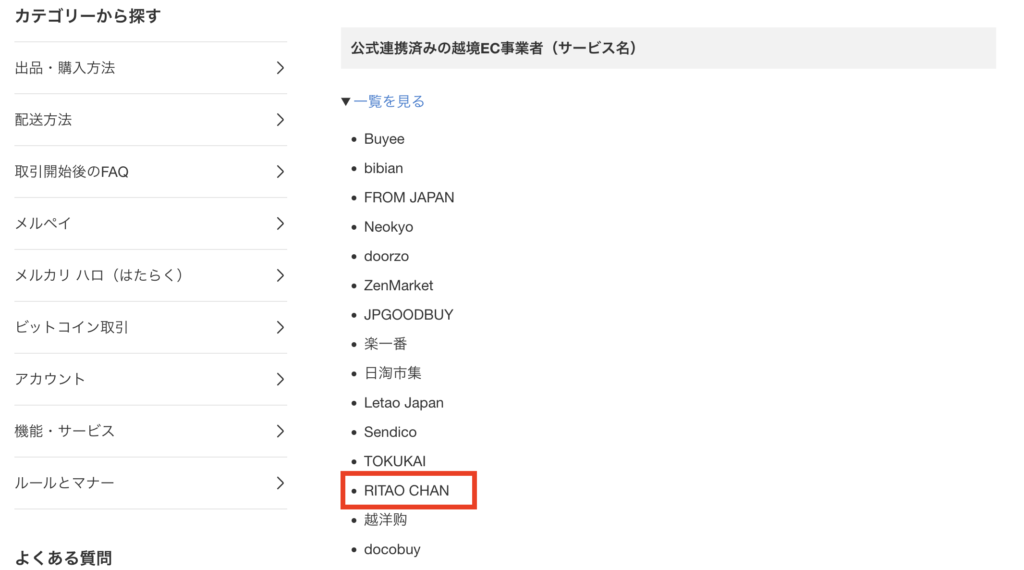Click arrow next to ルールとマナー

[x=280, y=484]
